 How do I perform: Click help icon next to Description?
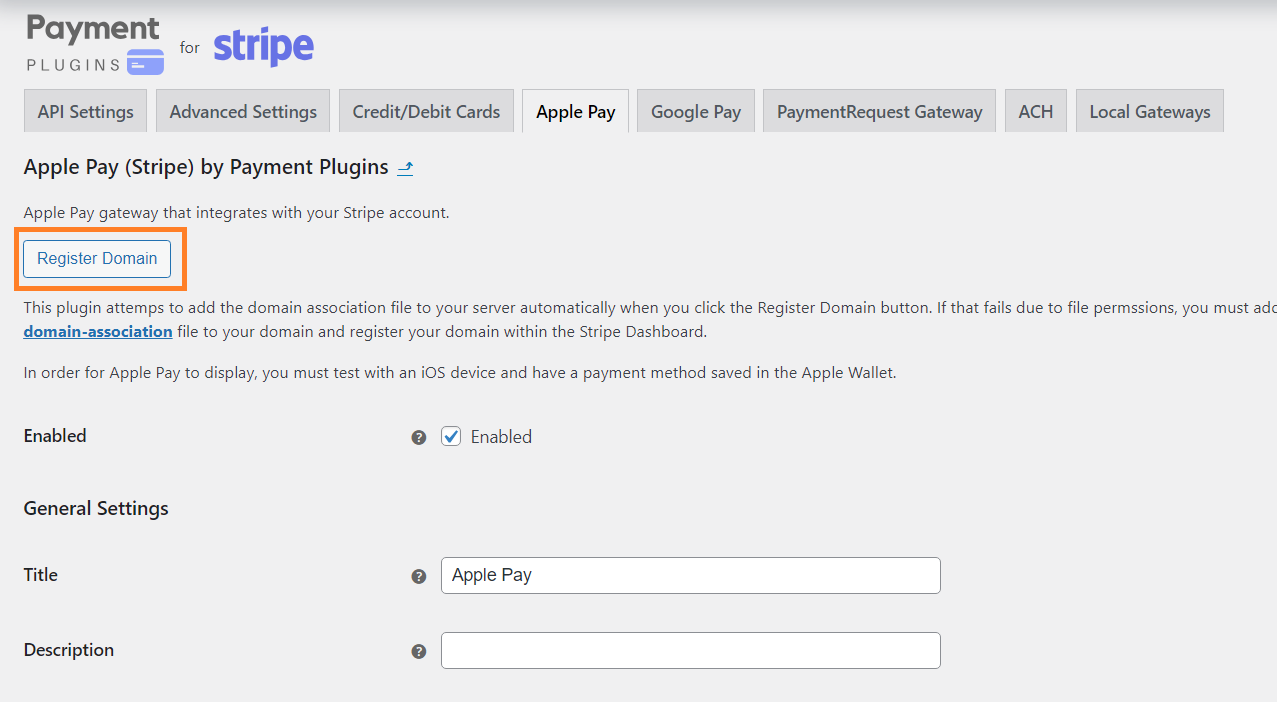[x=419, y=651]
